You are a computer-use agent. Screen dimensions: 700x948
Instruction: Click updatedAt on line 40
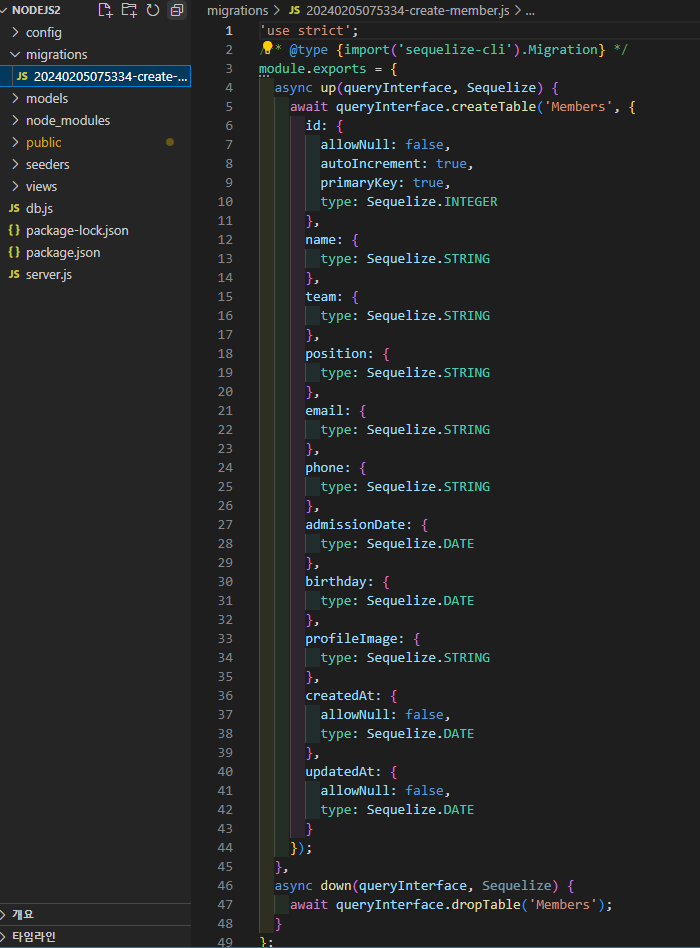point(340,771)
